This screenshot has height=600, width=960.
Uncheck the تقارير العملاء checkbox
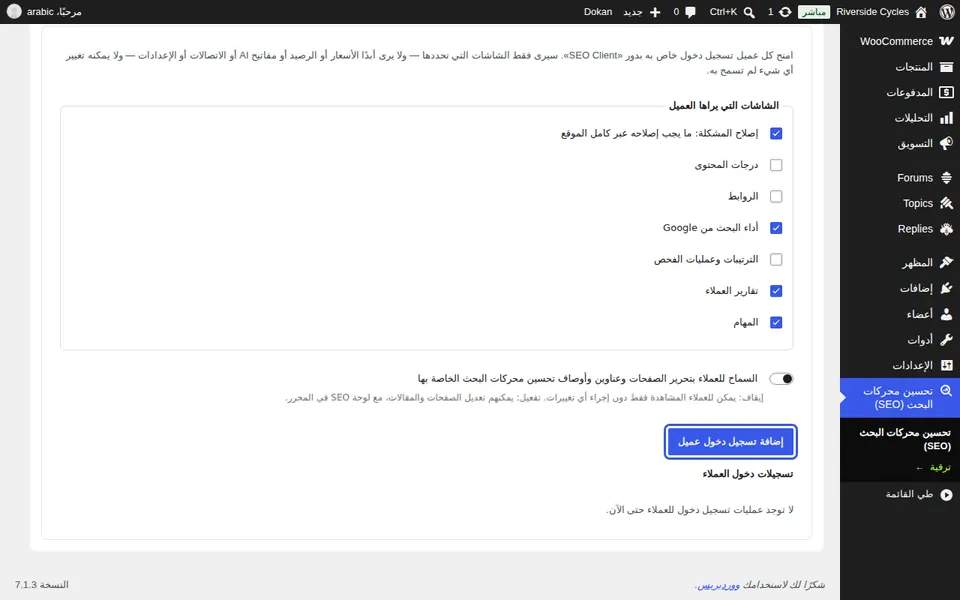pyautogui.click(x=776, y=291)
